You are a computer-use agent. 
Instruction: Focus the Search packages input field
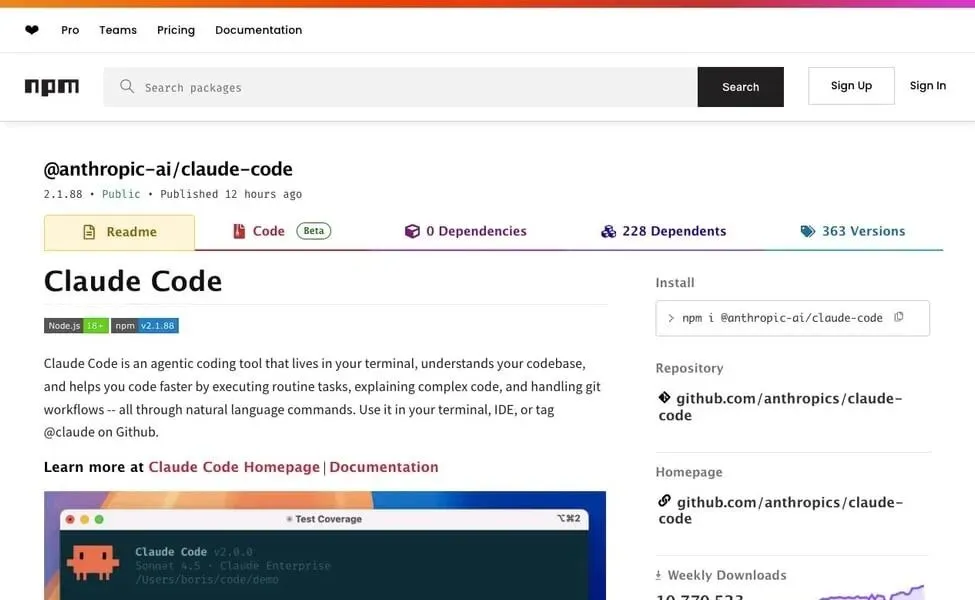[400, 87]
